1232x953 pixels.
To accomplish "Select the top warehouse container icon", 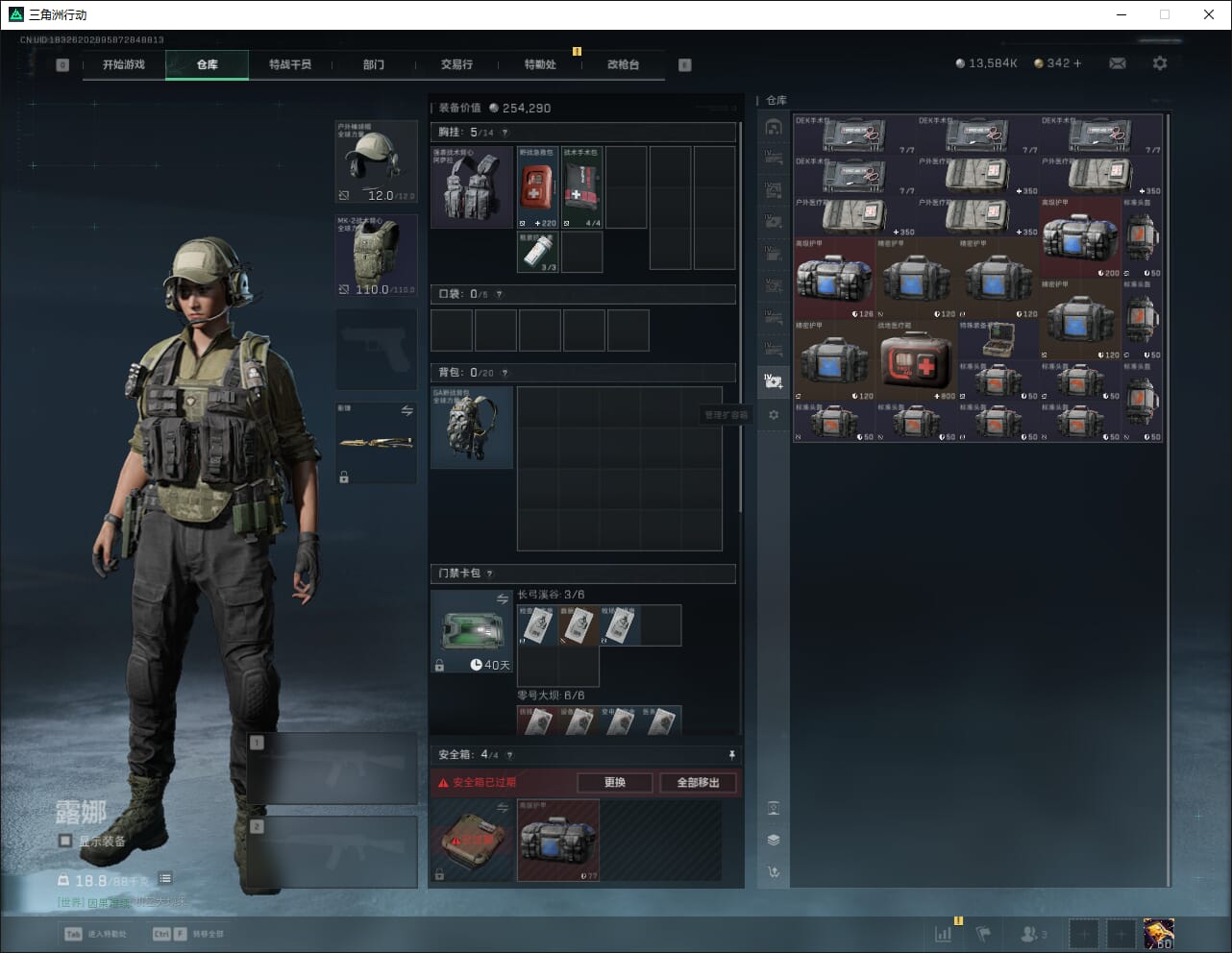I will 774,127.
